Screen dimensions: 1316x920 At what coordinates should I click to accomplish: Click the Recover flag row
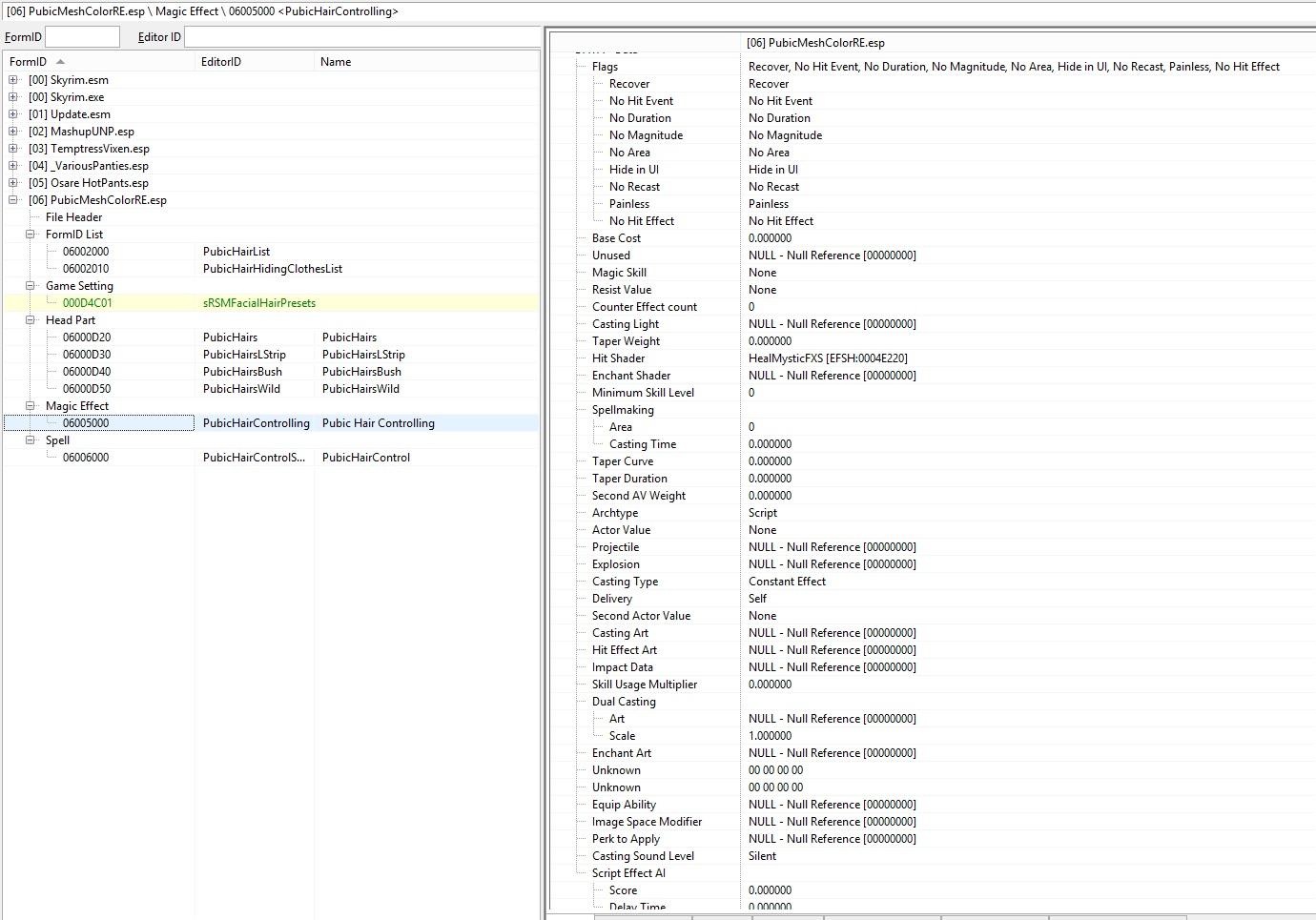(933, 84)
